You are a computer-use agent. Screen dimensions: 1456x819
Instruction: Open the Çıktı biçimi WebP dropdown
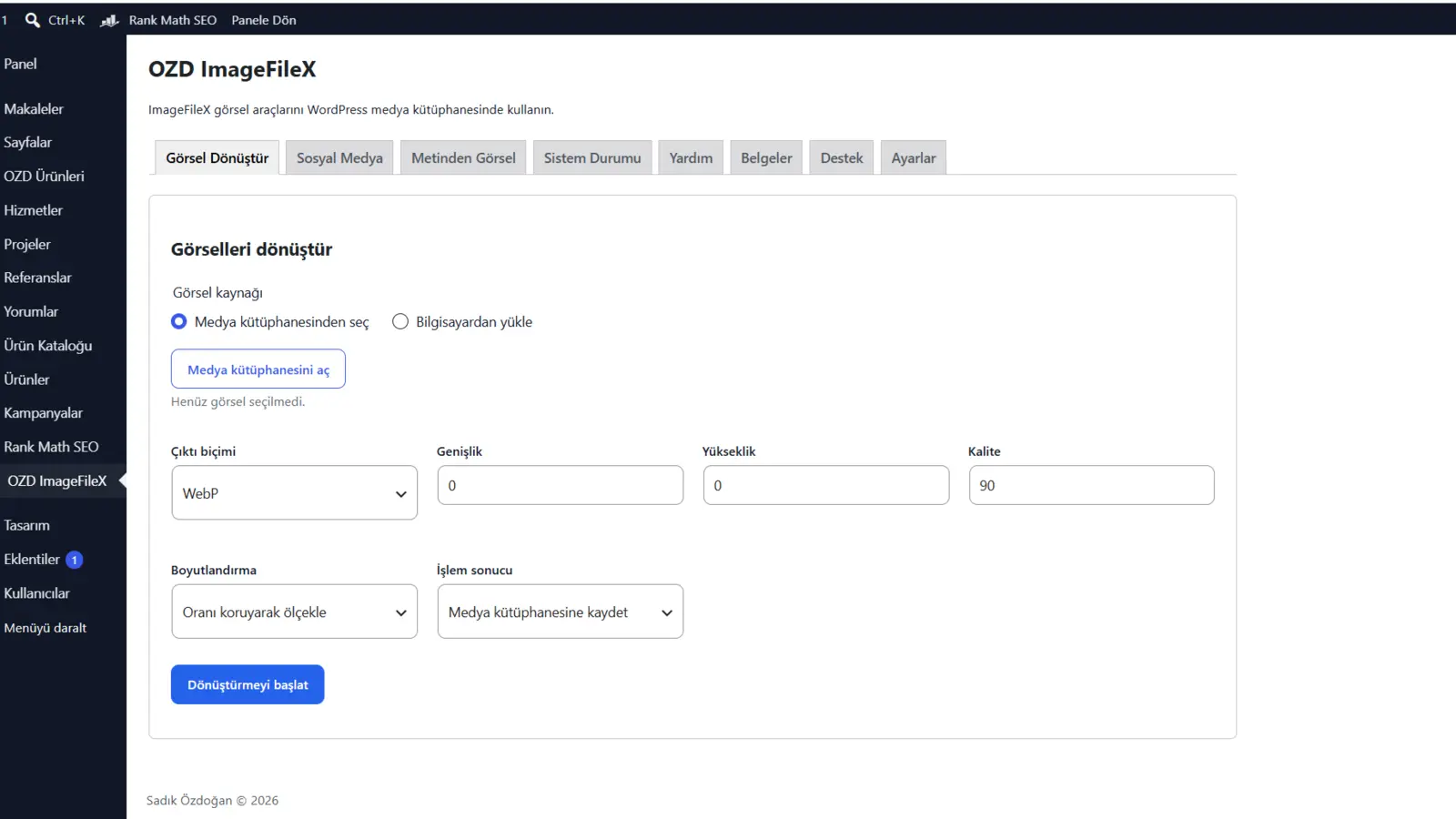pyautogui.click(x=295, y=493)
